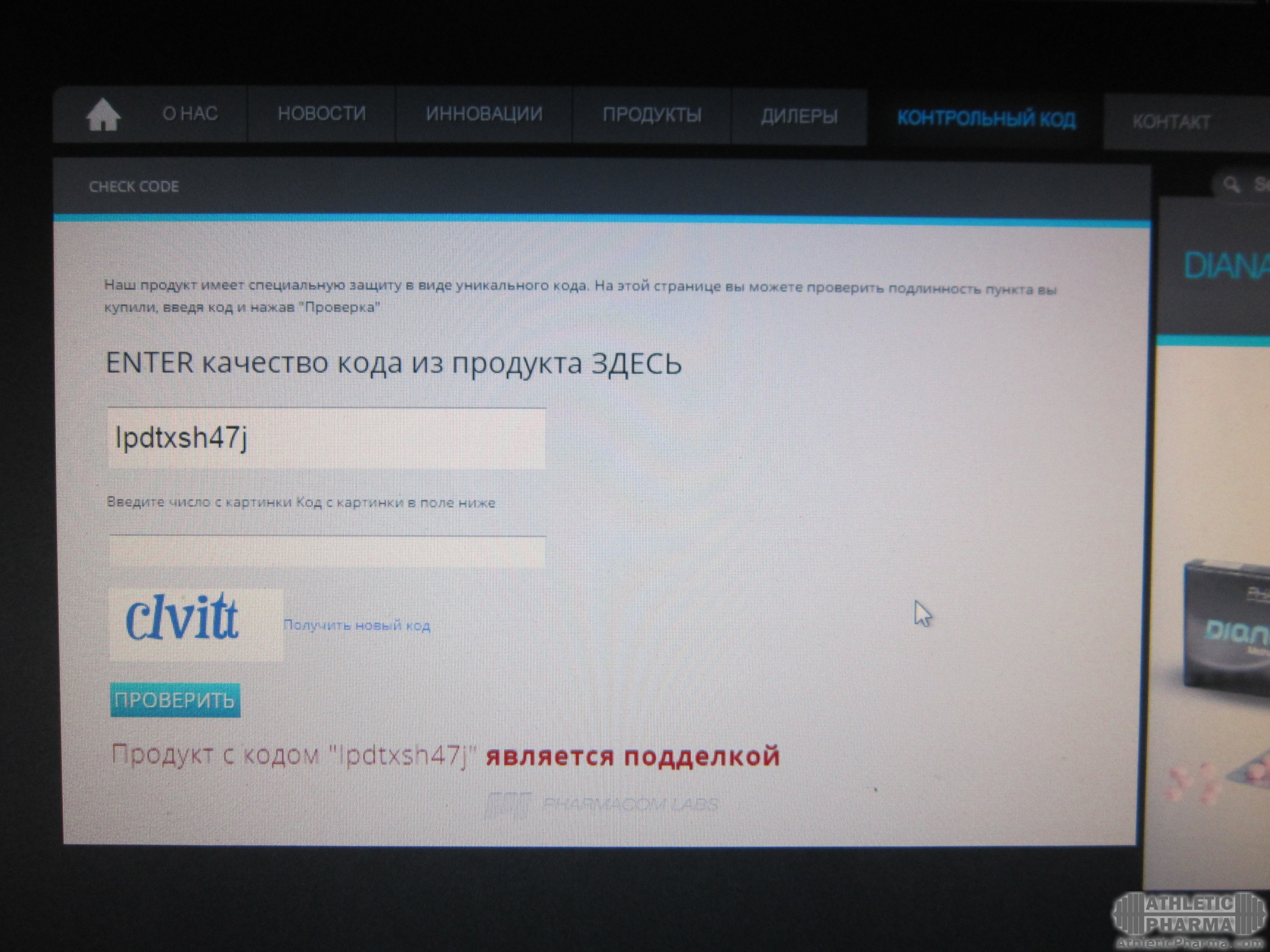Viewport: 1270px width, 952px height.
Task: Click the red 'является подделкой' result text
Action: point(632,756)
